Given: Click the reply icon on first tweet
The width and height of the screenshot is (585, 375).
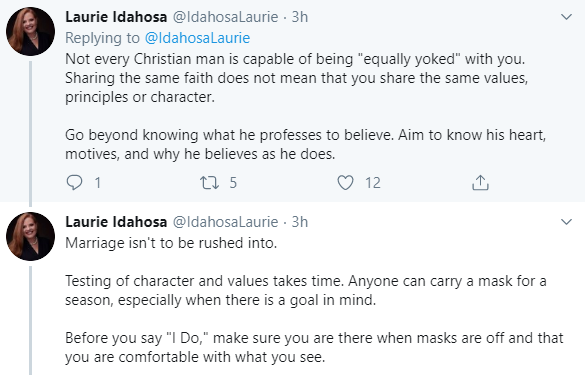Looking at the screenshot, I should 74,183.
